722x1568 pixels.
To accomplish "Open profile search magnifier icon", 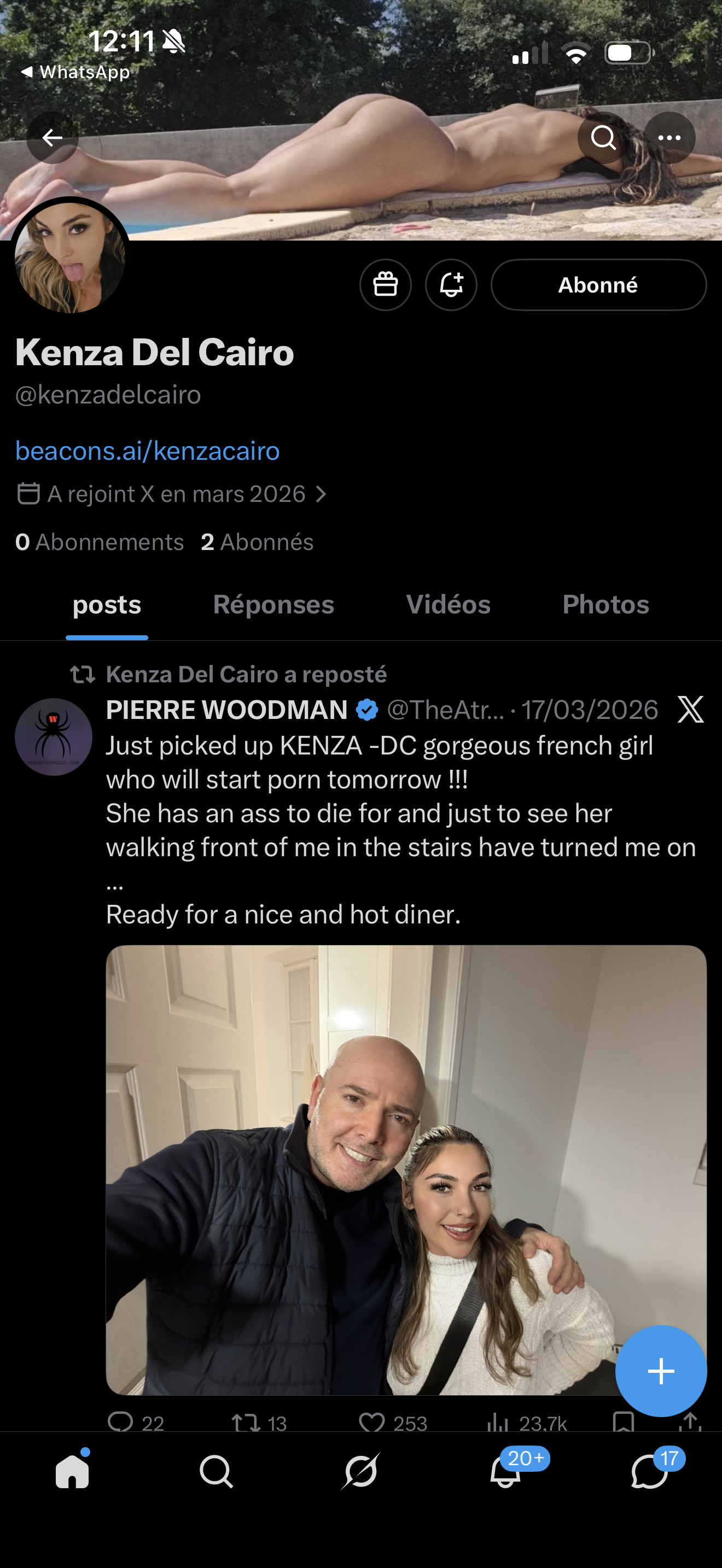I will (603, 138).
